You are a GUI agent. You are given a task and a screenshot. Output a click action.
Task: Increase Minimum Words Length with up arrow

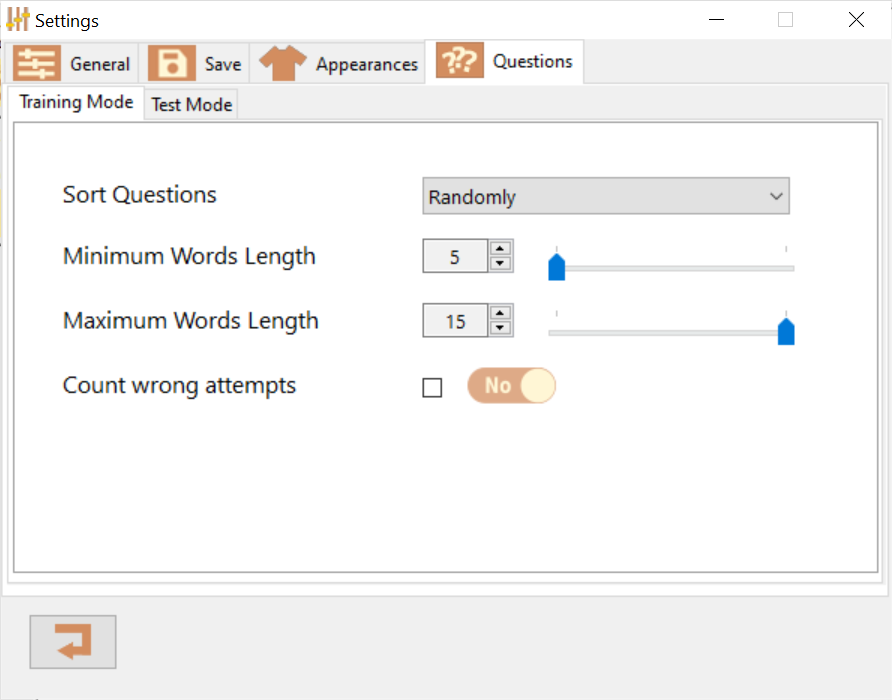click(x=501, y=249)
